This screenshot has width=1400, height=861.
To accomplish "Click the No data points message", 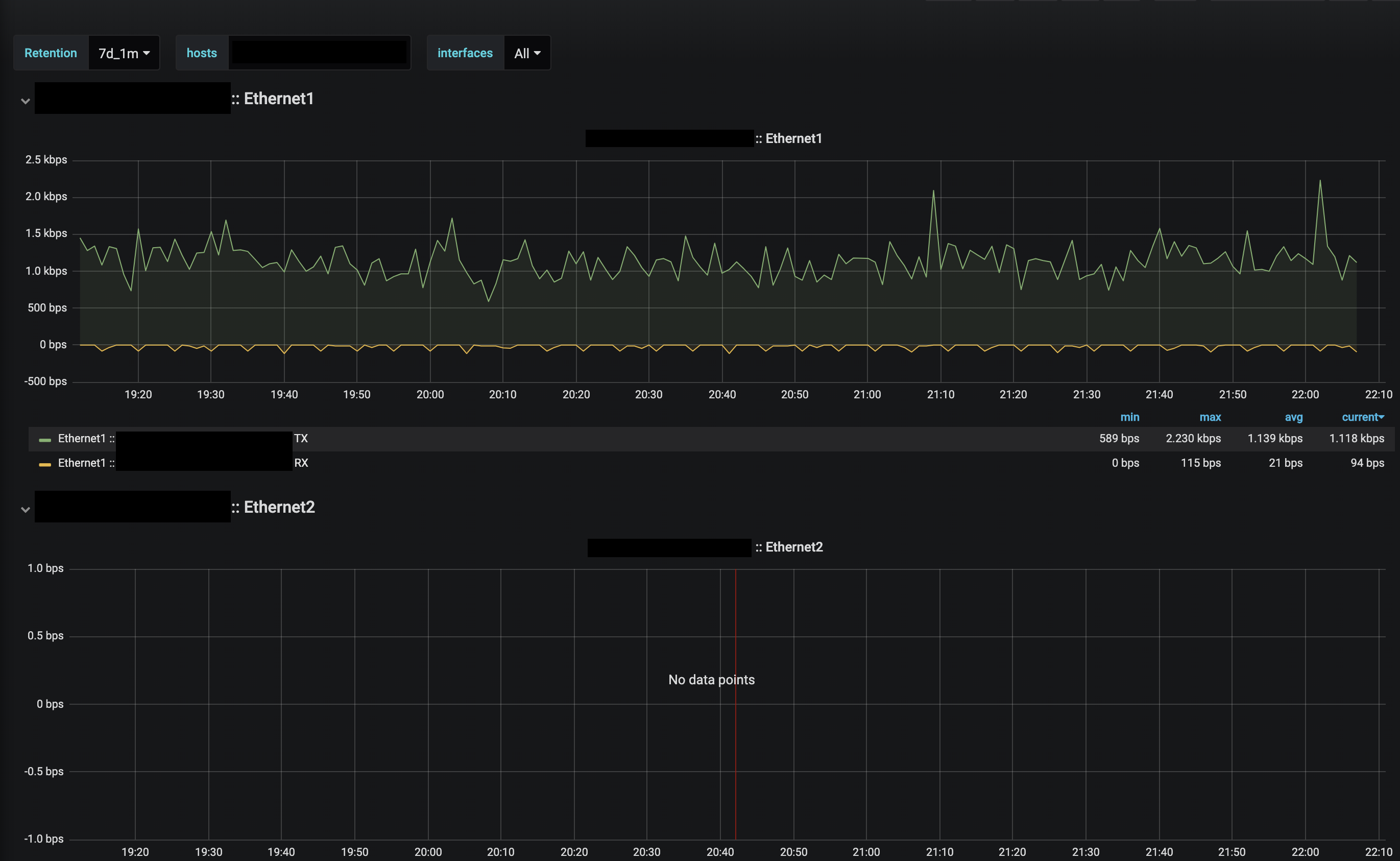I will point(711,679).
